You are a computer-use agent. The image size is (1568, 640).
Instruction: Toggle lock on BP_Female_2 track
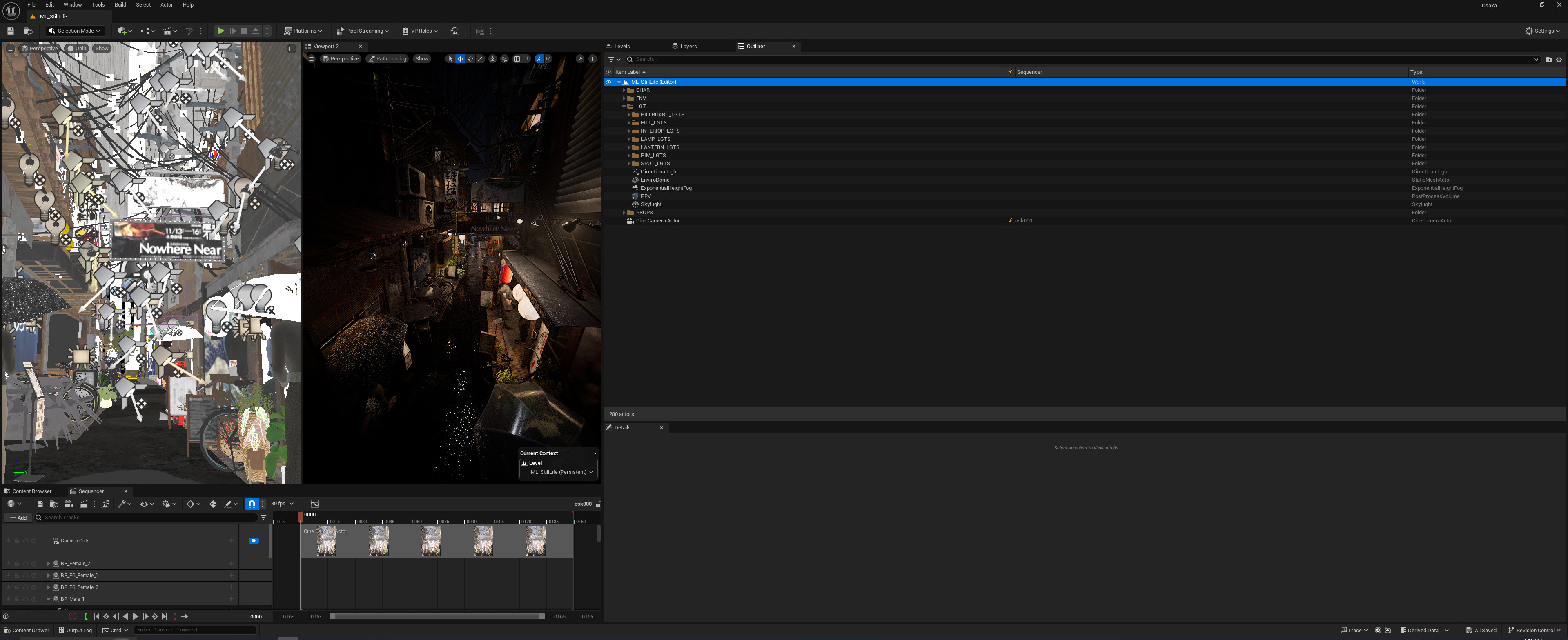(x=17, y=564)
